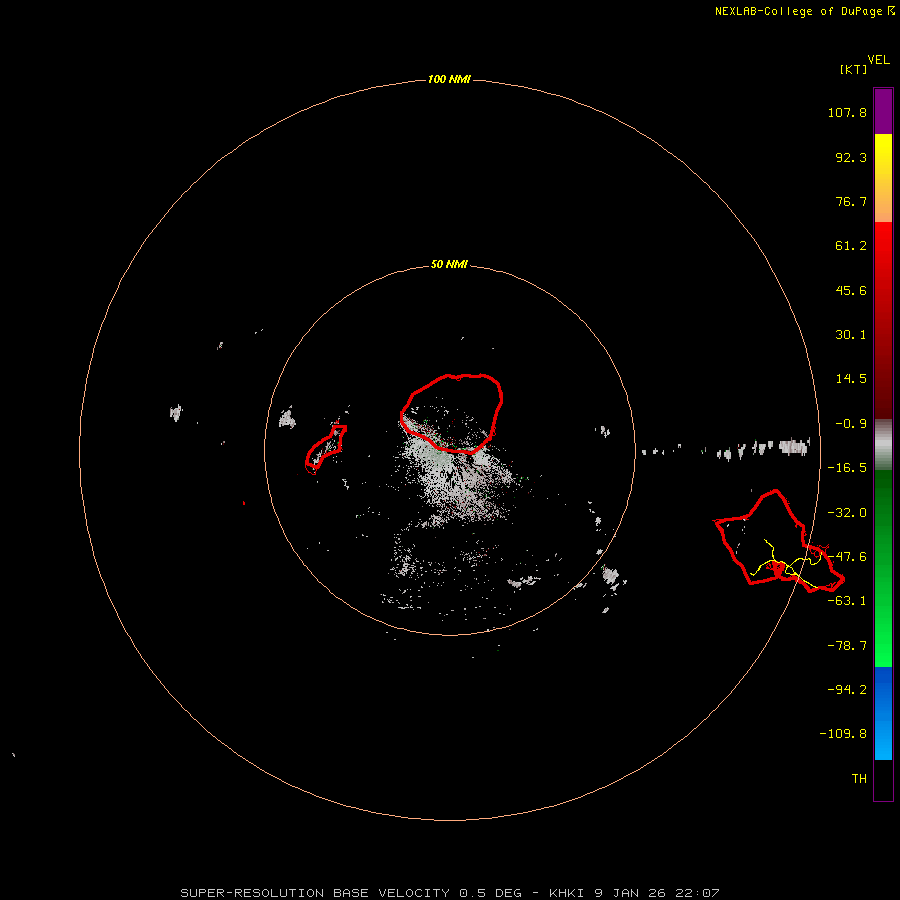The height and width of the screenshot is (900, 900).
Task: Pick the purple segment of the color bar
Action: point(883,112)
